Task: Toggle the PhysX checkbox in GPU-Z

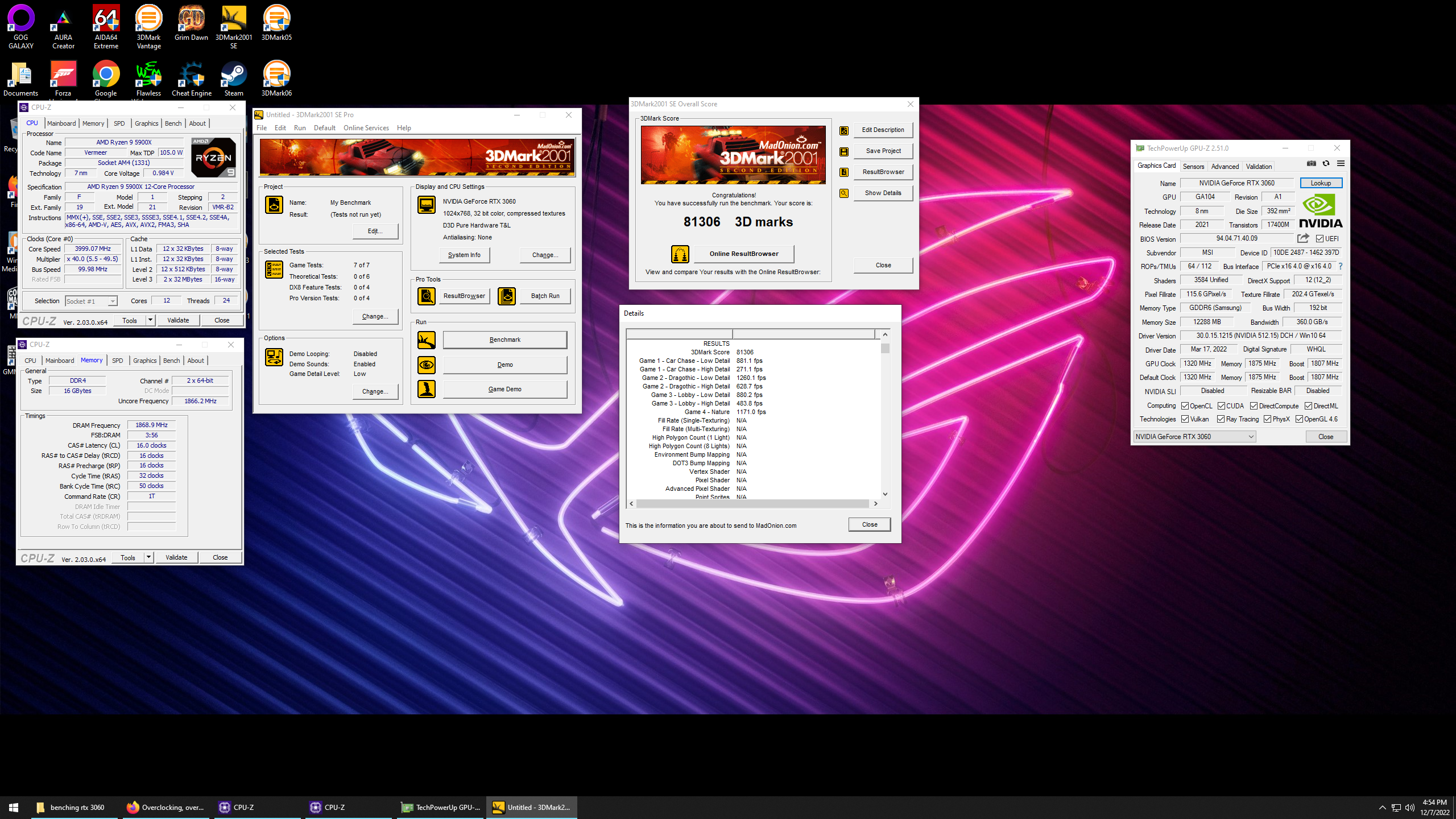Action: 1268,419
